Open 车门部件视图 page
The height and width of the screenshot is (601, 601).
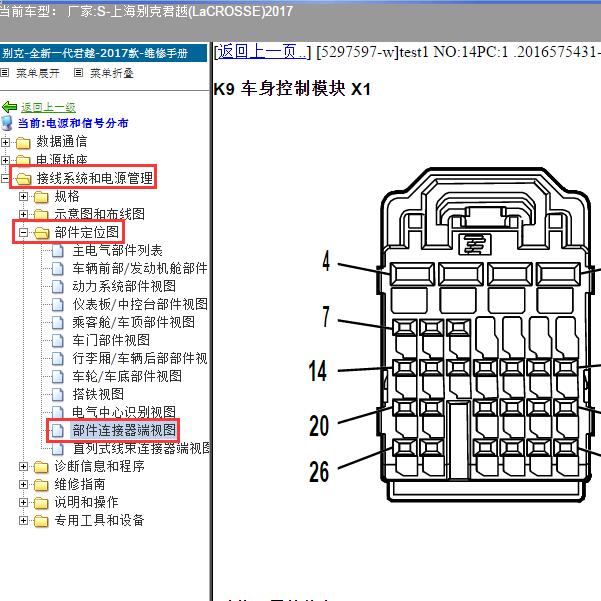[111, 340]
